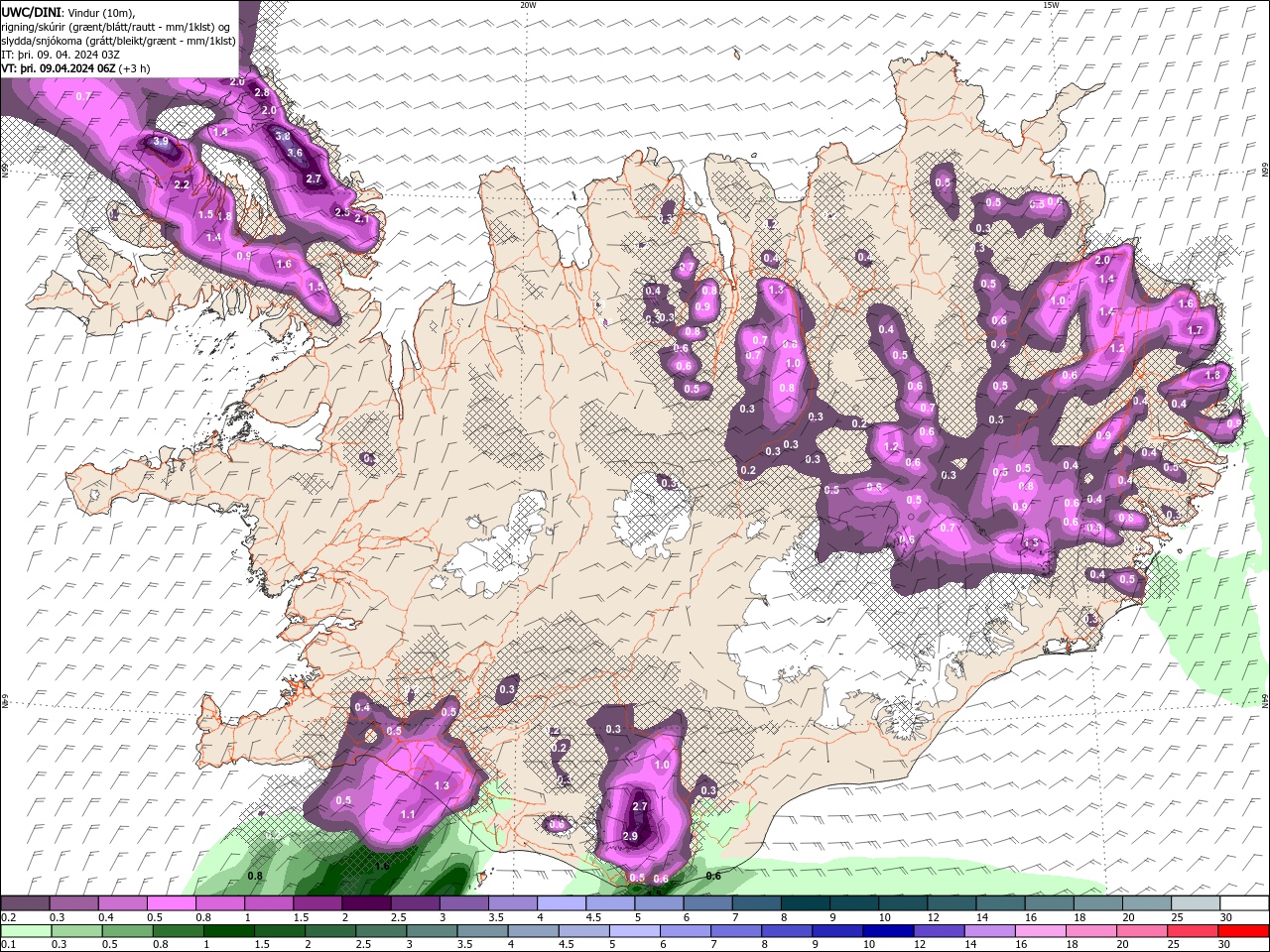The width and height of the screenshot is (1270, 952).
Task: Click the '20W' longitude label
Action: [528, 5]
